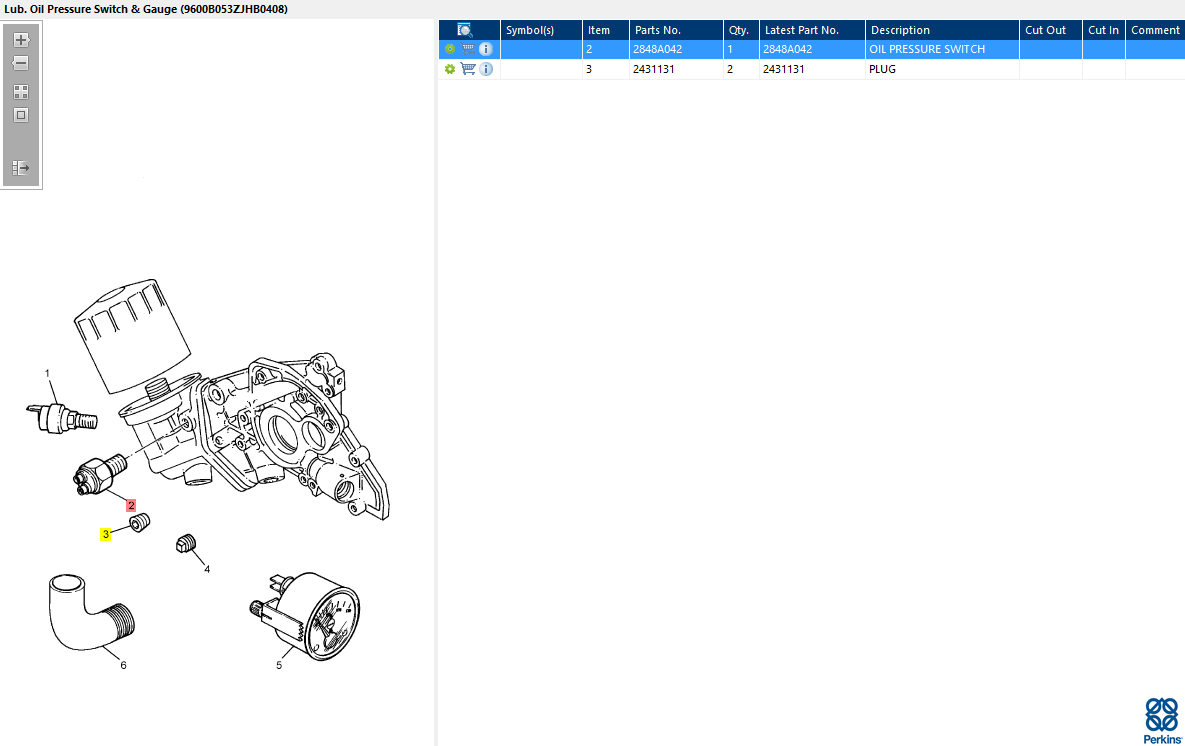Select the four-squares grid view icon
This screenshot has height=746, width=1185.
[x=21, y=92]
